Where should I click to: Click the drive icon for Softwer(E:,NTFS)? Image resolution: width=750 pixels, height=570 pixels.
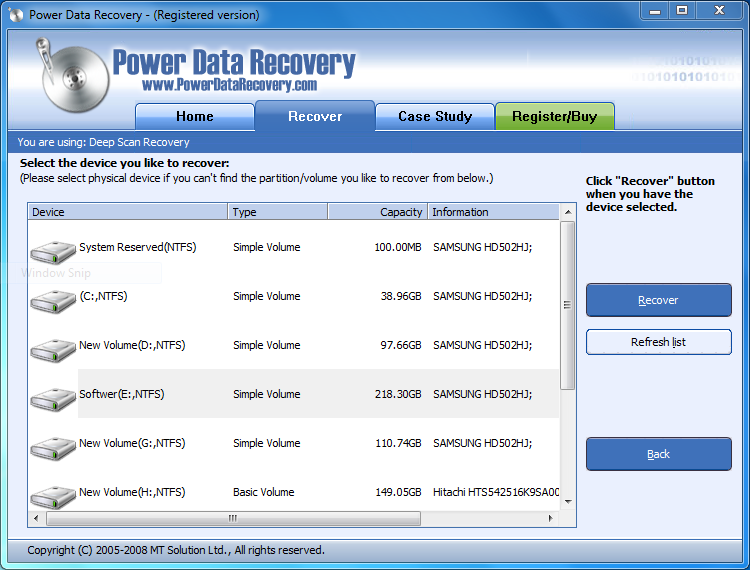[53, 399]
